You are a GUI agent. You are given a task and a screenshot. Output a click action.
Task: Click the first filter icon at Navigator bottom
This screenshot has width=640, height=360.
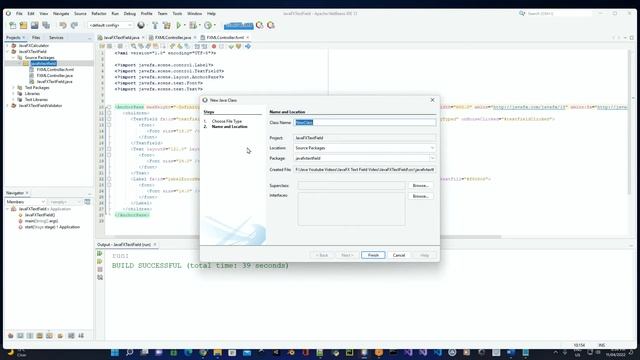11,336
